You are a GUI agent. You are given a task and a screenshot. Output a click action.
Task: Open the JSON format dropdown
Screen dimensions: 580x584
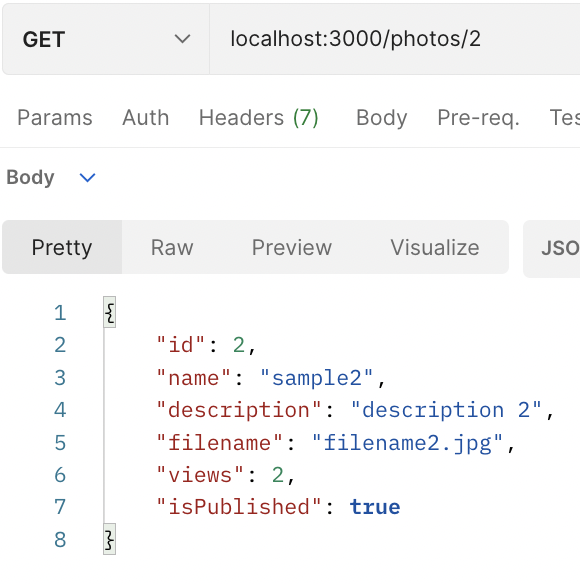click(552, 248)
